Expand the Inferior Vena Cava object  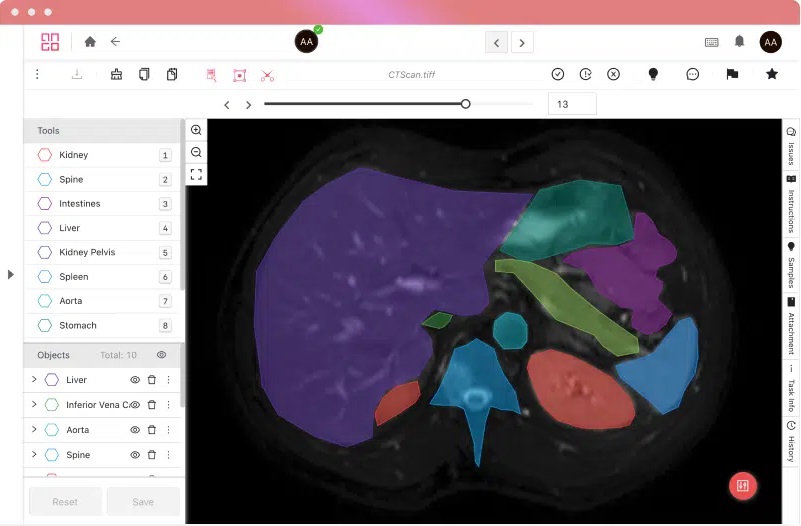point(33,405)
